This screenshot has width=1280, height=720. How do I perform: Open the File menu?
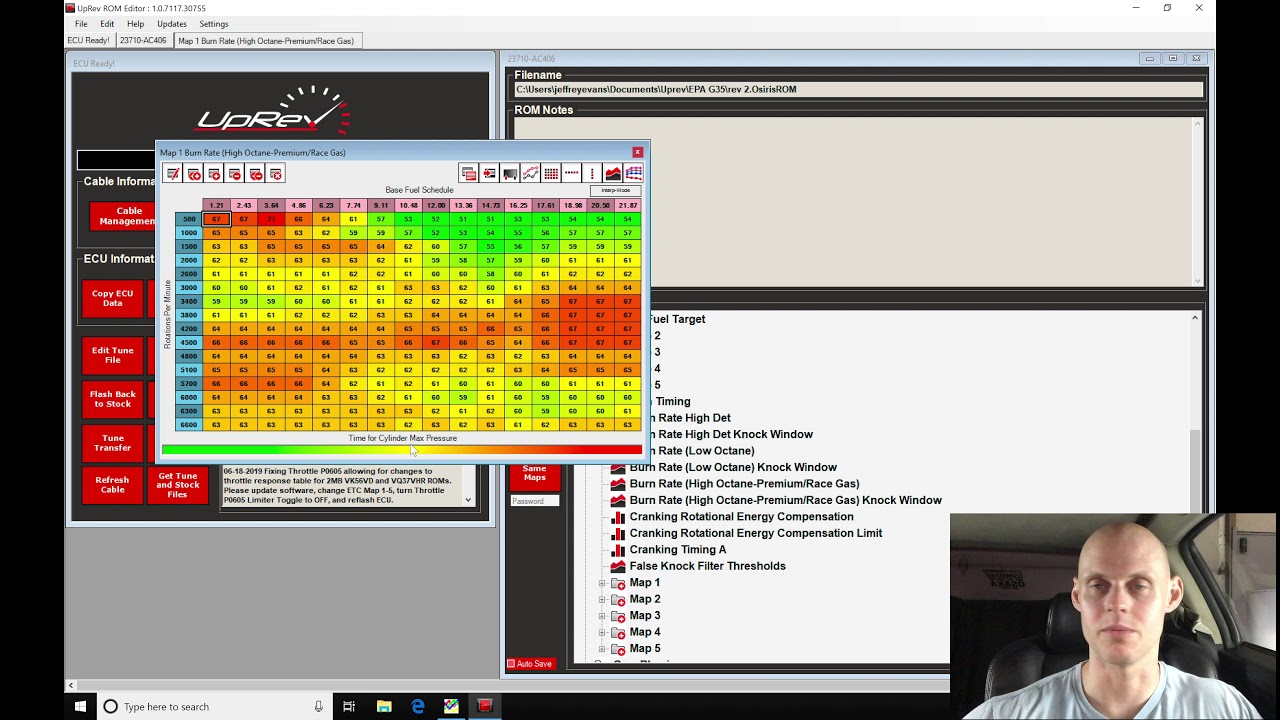(x=81, y=24)
